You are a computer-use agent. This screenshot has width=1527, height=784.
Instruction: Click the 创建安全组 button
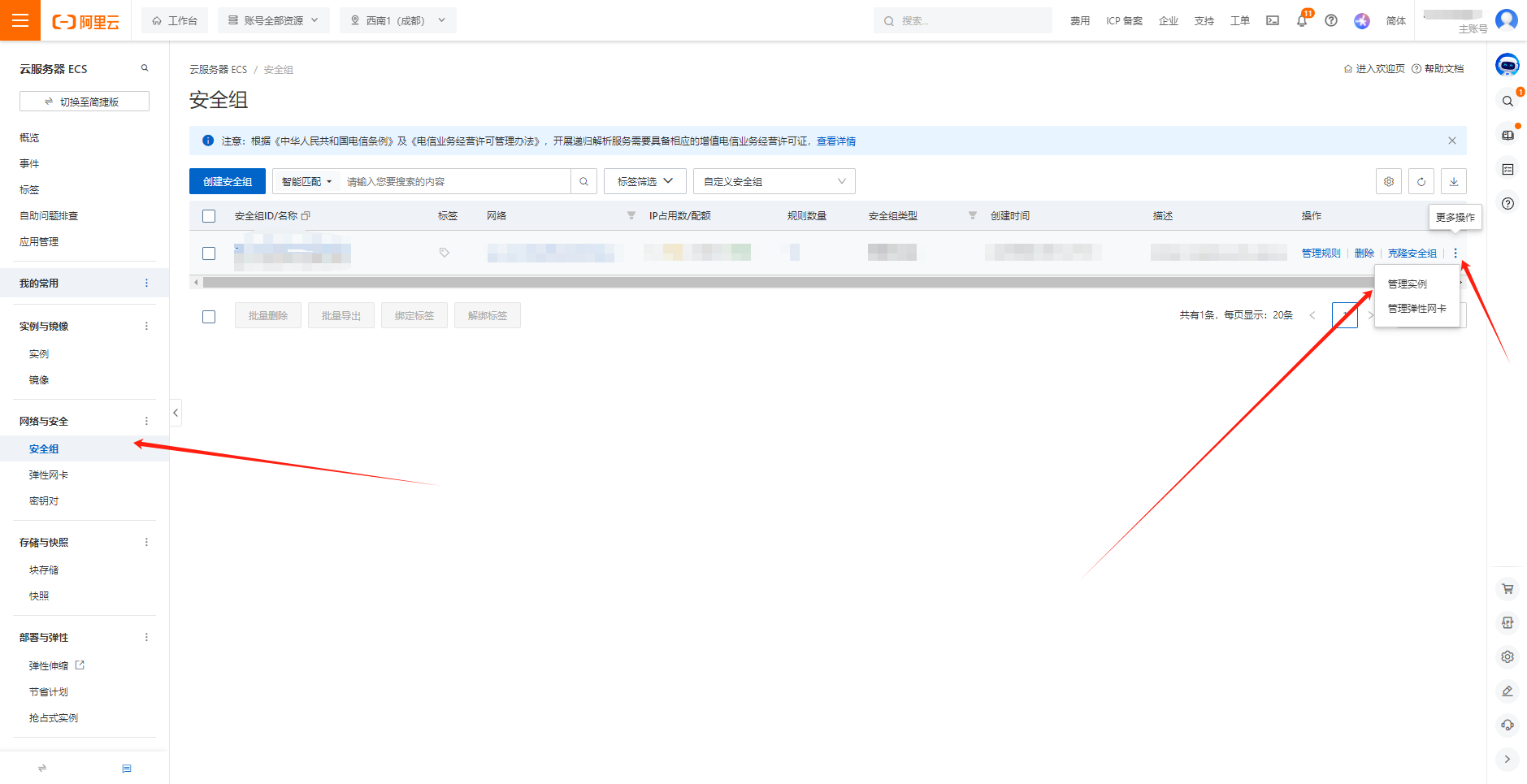click(x=228, y=181)
